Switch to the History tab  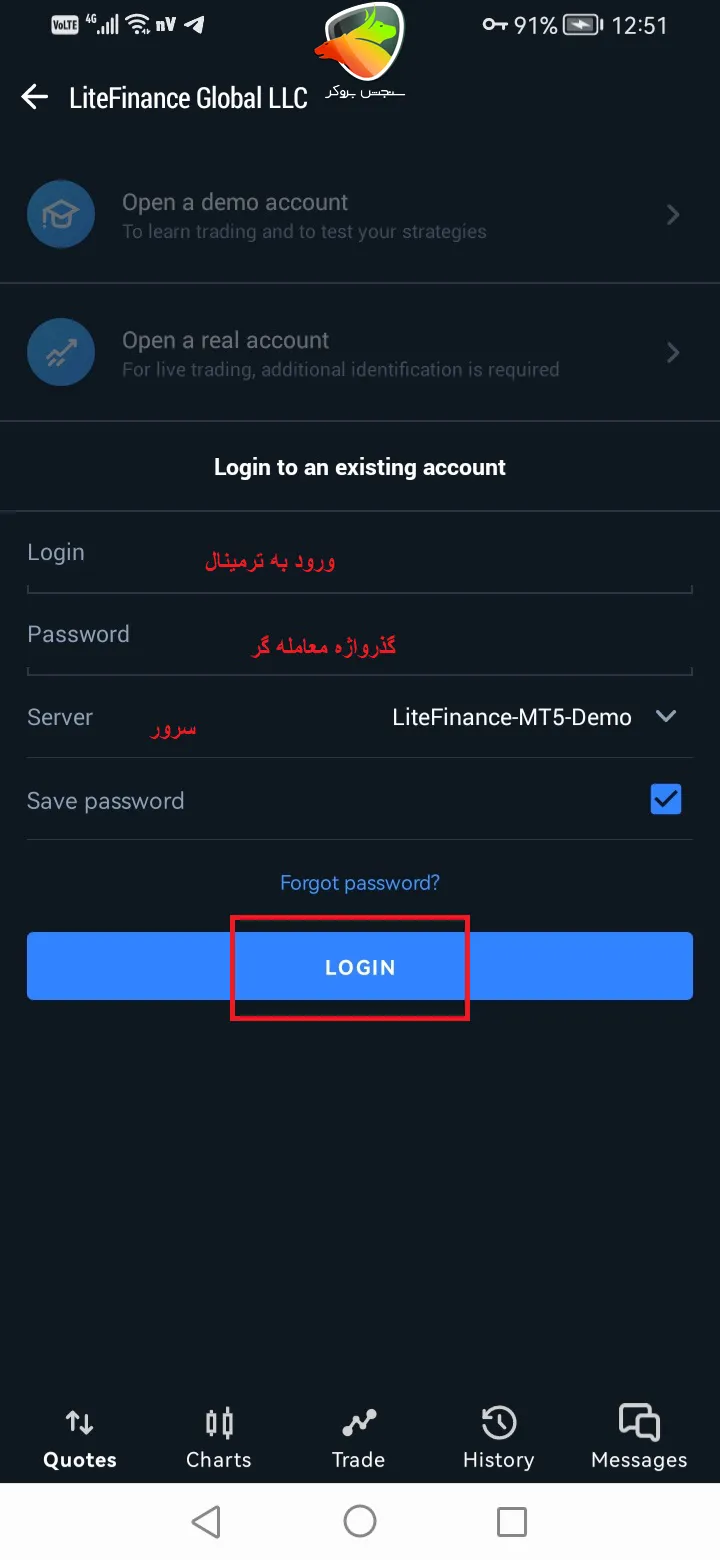[x=497, y=1440]
